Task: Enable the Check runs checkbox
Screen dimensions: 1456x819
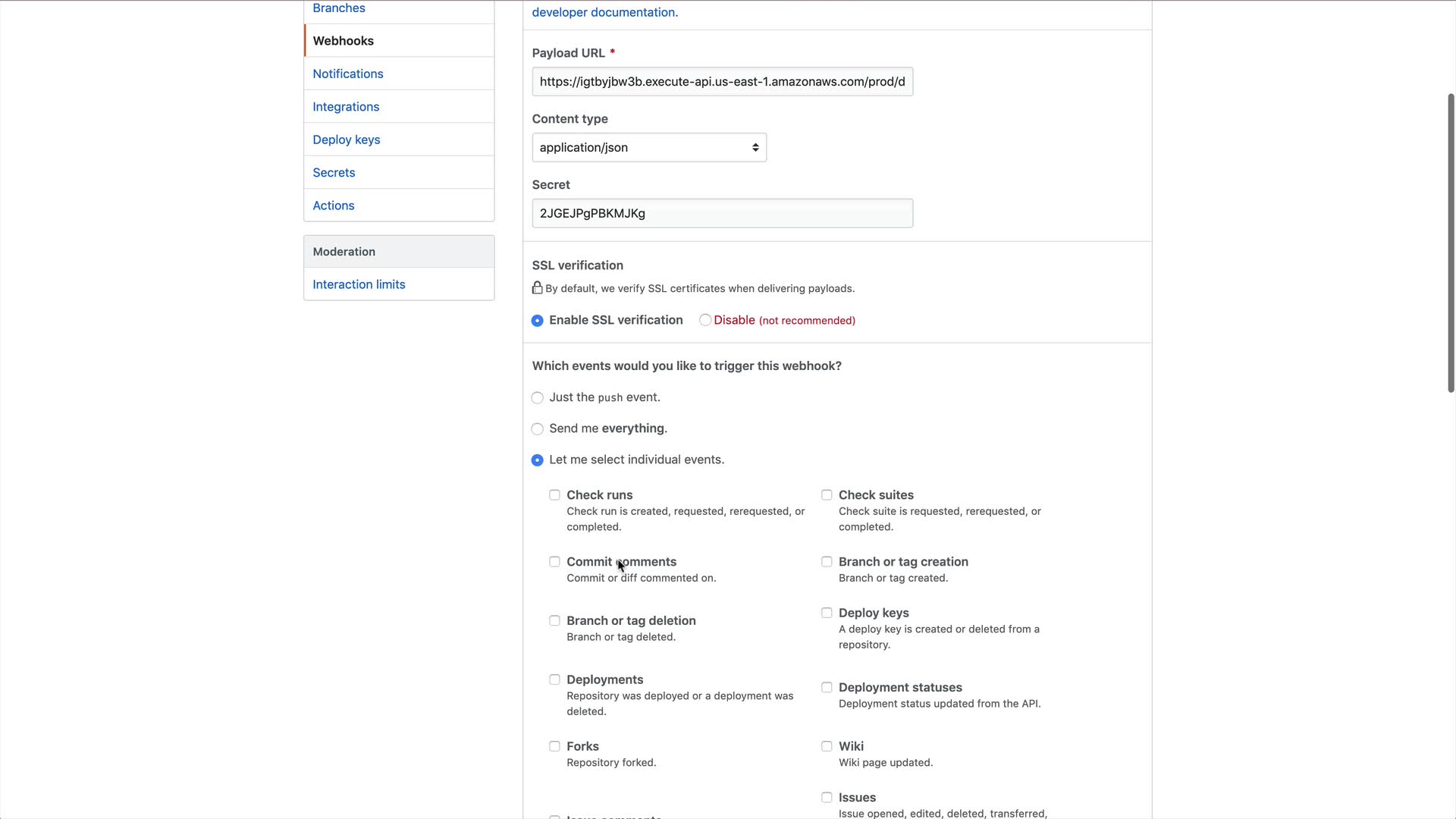Action: [555, 495]
